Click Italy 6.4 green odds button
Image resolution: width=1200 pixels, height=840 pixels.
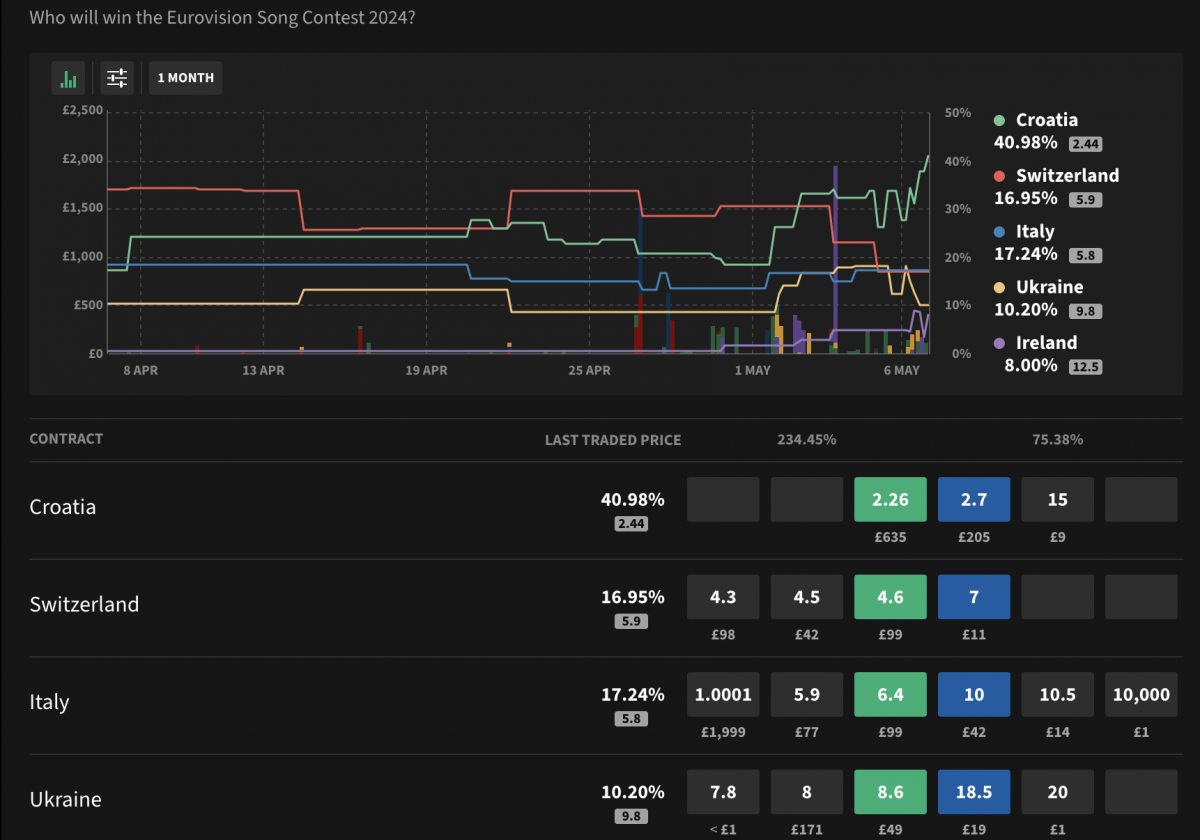pos(890,695)
